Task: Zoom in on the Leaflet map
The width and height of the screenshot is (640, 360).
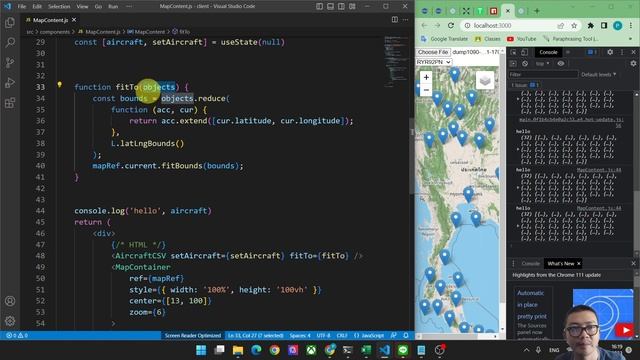Action: tap(426, 77)
